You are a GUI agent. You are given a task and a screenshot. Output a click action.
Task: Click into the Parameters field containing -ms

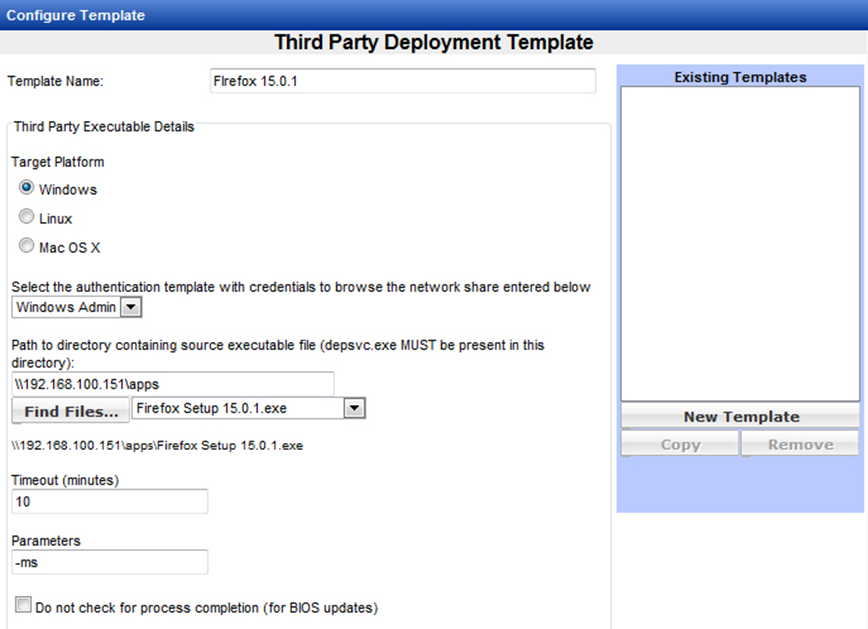point(109,562)
